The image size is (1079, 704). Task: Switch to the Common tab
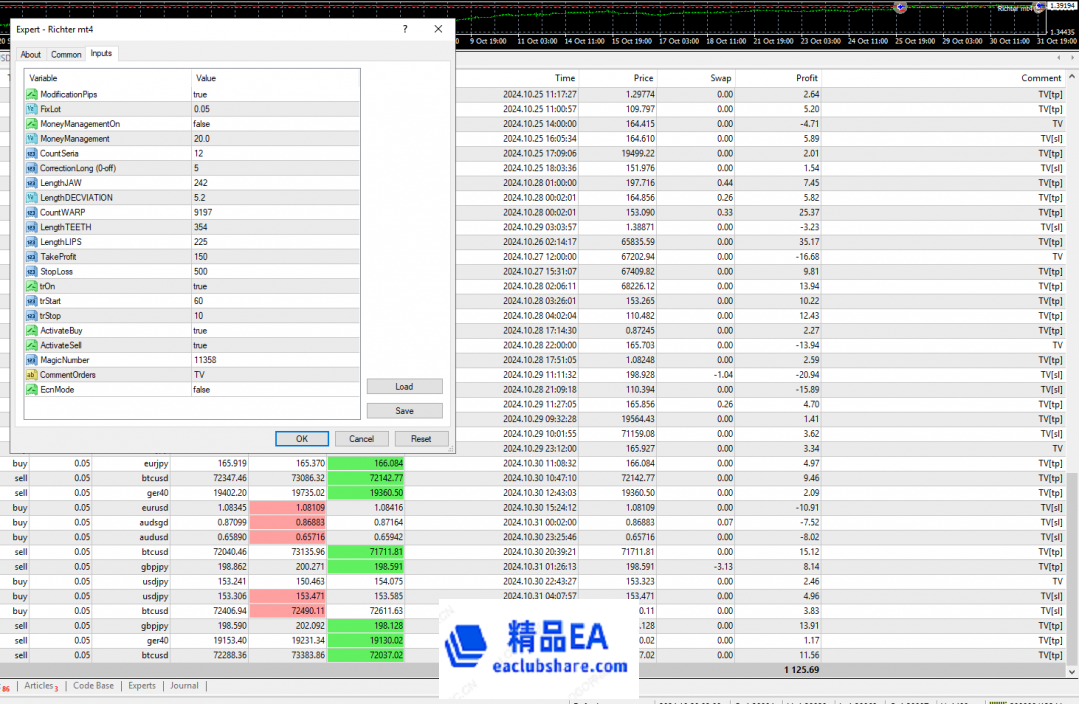pyautogui.click(x=66, y=54)
